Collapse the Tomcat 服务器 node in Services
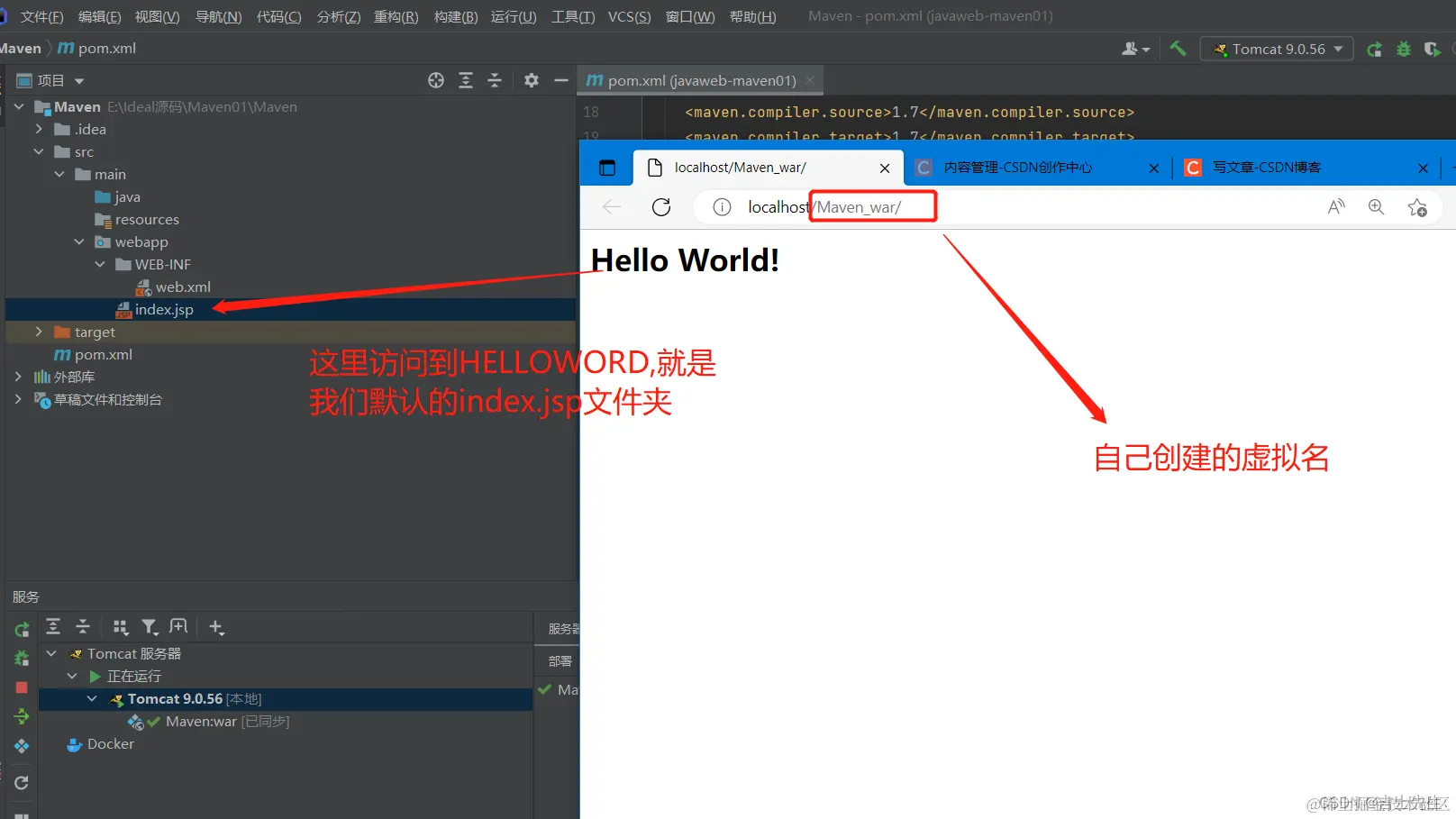Viewport: 1456px width, 819px height. [51, 653]
